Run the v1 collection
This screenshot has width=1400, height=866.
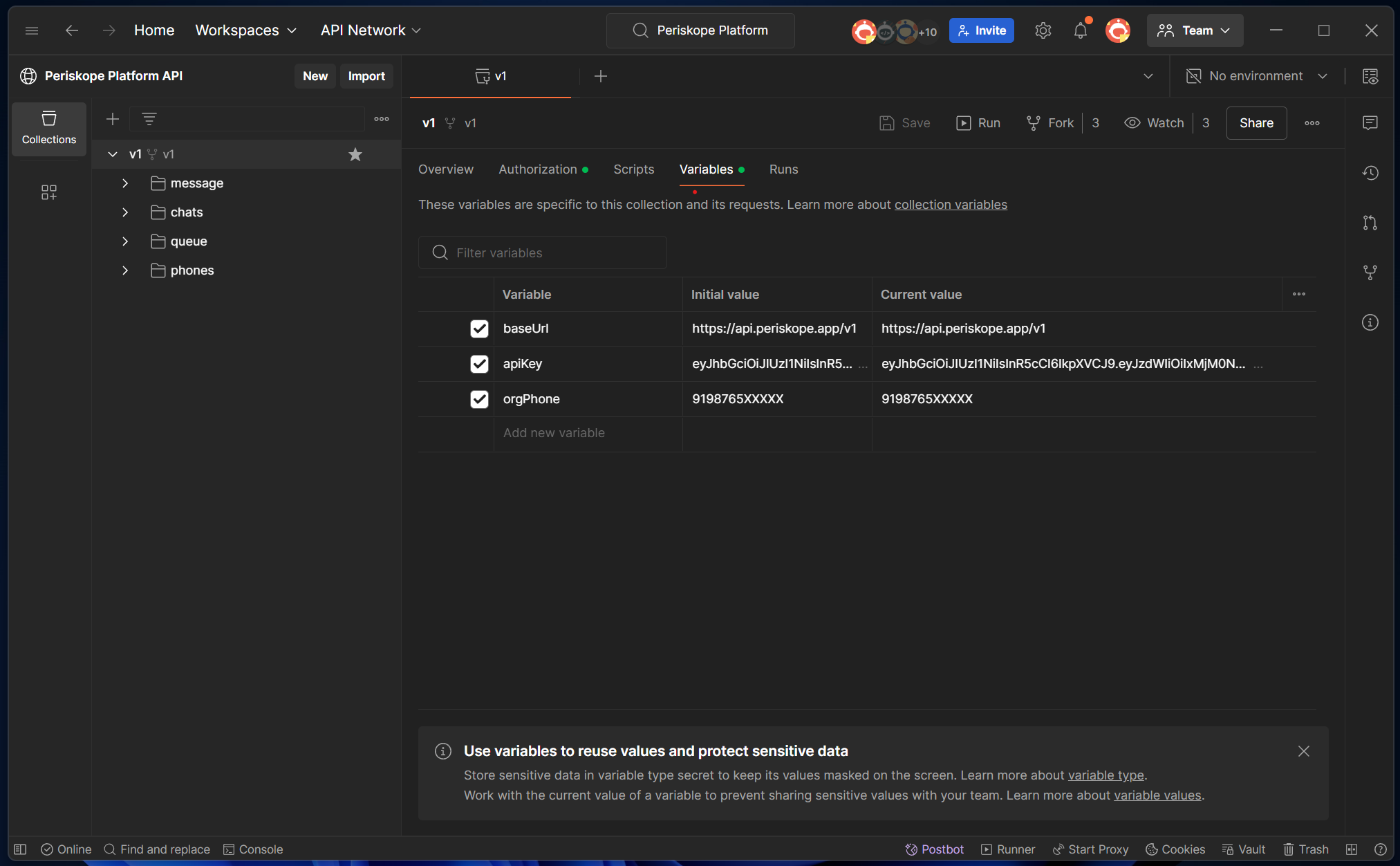(x=978, y=123)
